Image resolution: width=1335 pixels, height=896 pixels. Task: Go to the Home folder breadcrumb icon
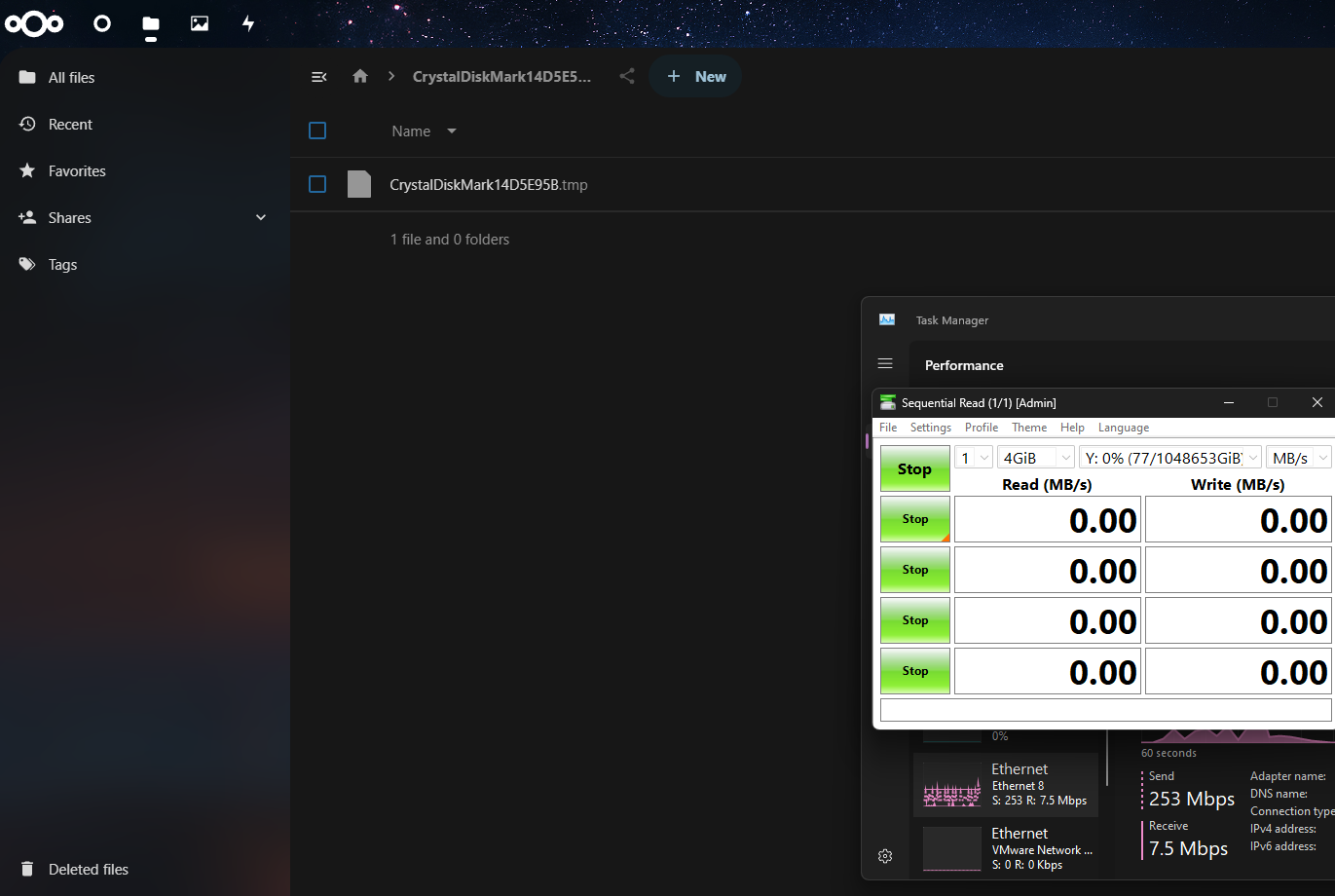coord(360,76)
